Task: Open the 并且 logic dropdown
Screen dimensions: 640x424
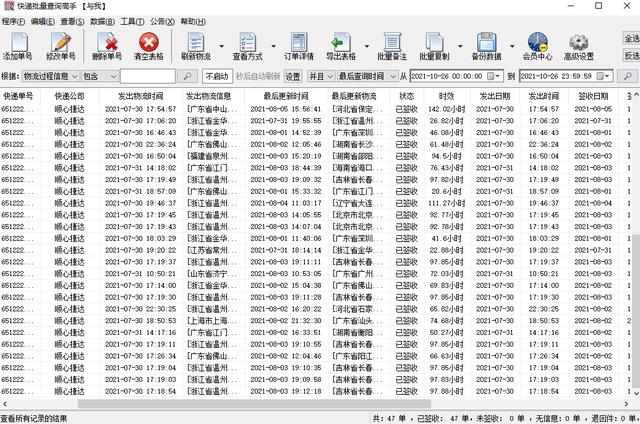Action: coord(321,76)
